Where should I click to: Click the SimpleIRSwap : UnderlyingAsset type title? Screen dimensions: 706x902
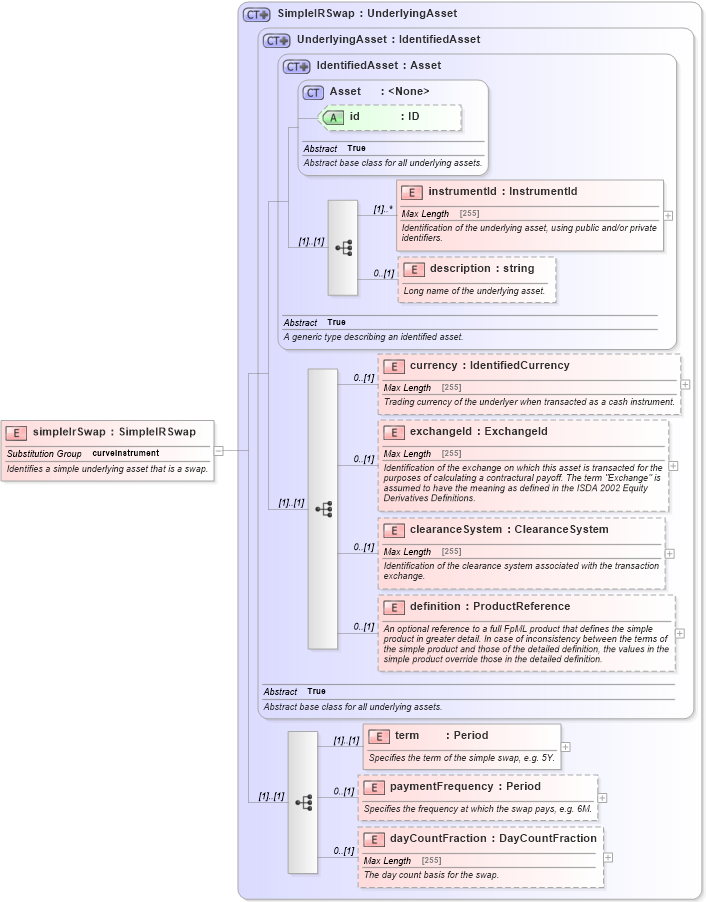tap(367, 13)
